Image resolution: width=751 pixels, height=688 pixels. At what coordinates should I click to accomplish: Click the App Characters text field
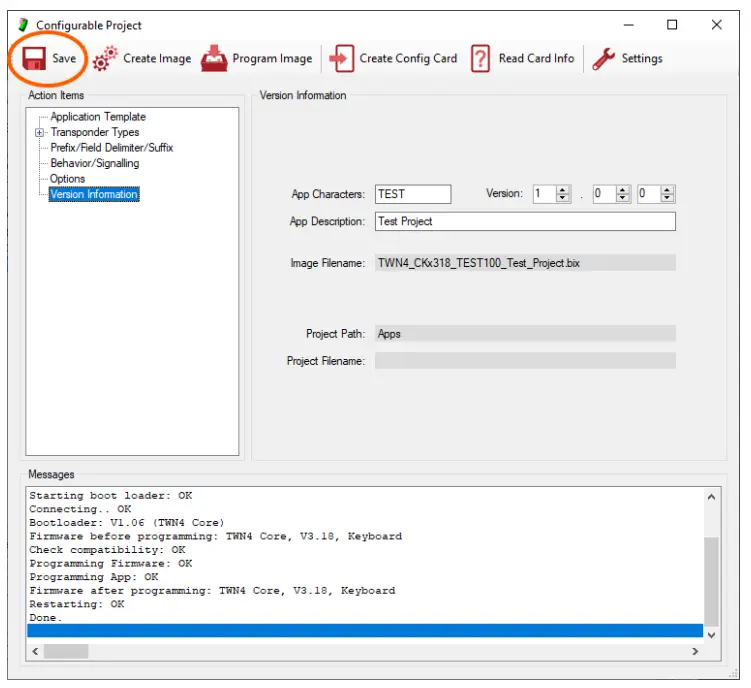(x=413, y=194)
